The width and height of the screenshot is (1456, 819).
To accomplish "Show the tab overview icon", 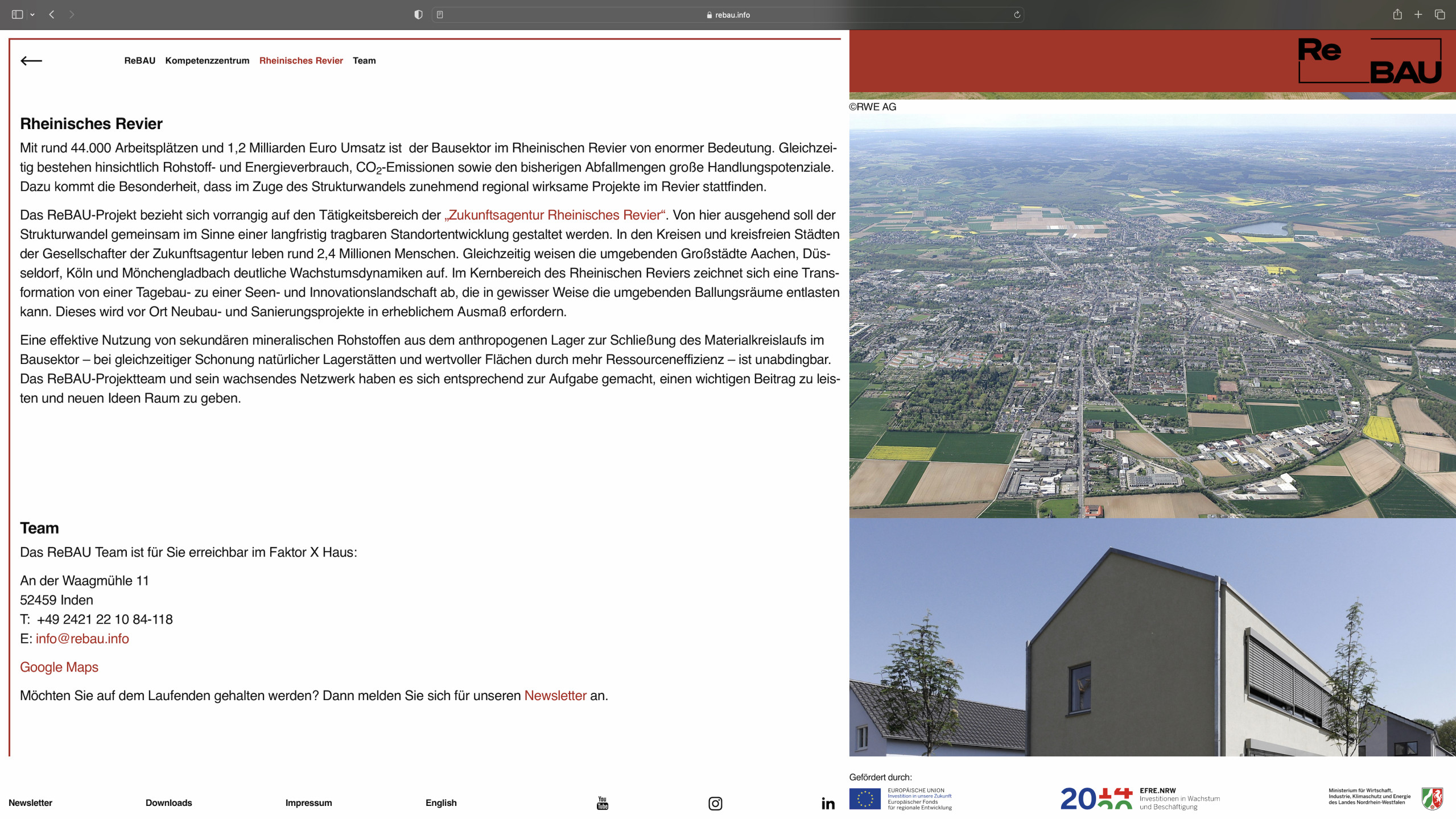I will click(x=1439, y=15).
